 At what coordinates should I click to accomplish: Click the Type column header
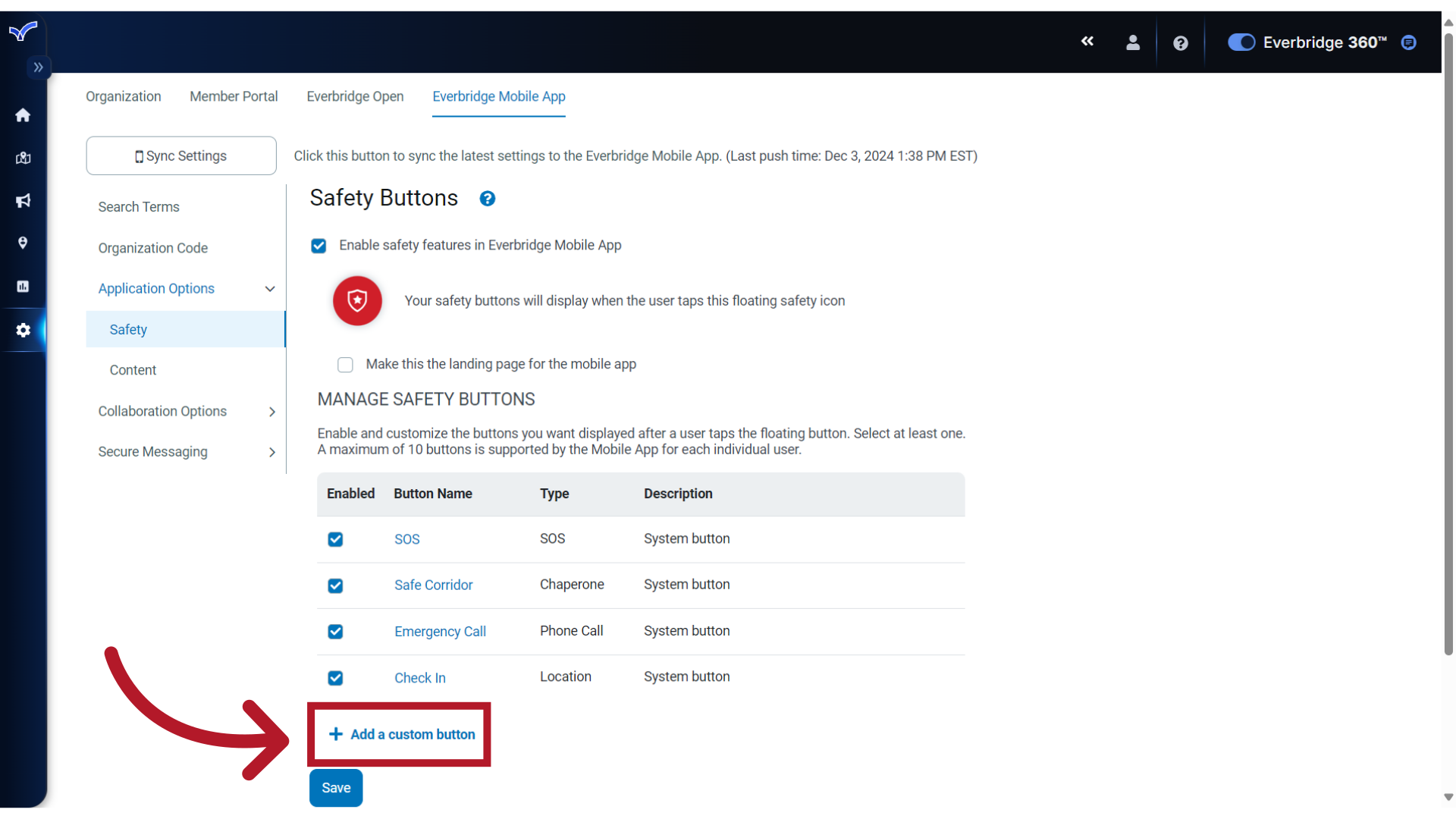click(x=554, y=494)
